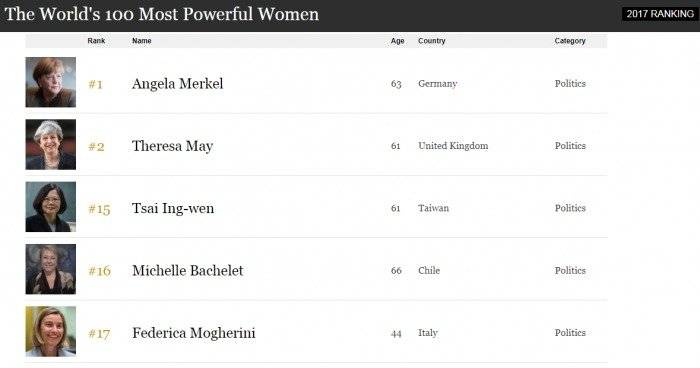Open Theresa May's profile link
This screenshot has width=700, height=368.
click(x=172, y=146)
